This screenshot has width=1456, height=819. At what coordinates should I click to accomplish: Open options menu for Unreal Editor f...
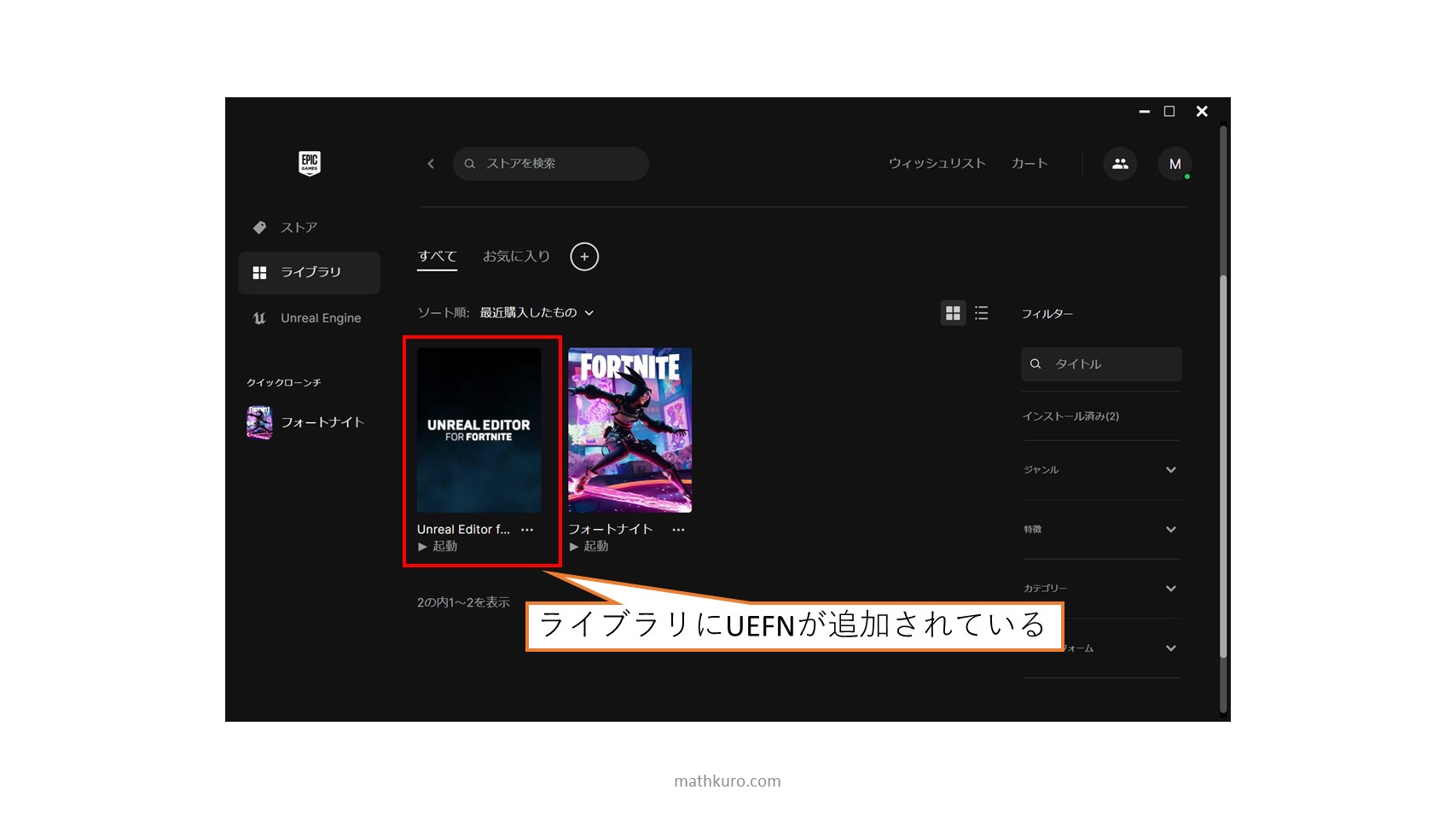pyautogui.click(x=527, y=530)
